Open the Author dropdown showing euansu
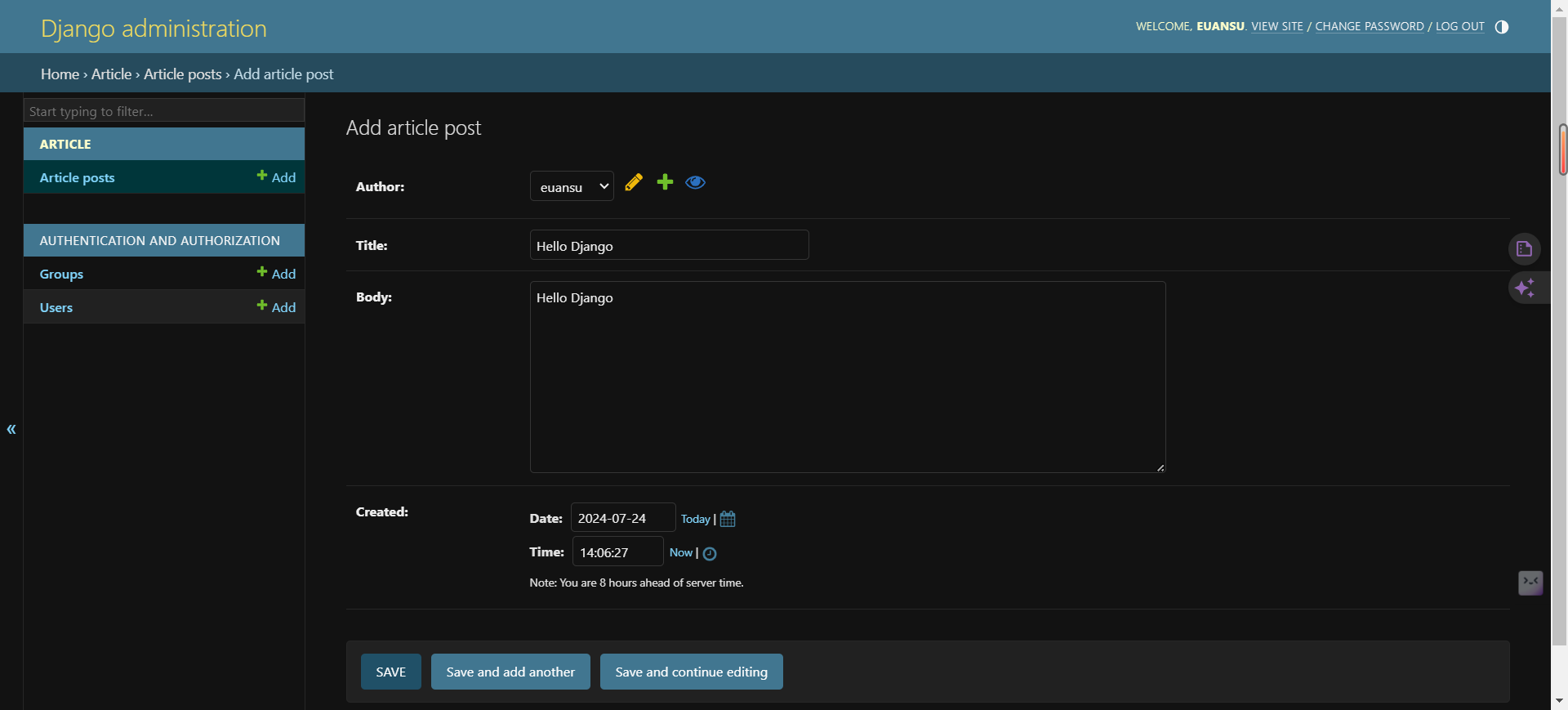This screenshot has height=710, width=1568. (572, 186)
